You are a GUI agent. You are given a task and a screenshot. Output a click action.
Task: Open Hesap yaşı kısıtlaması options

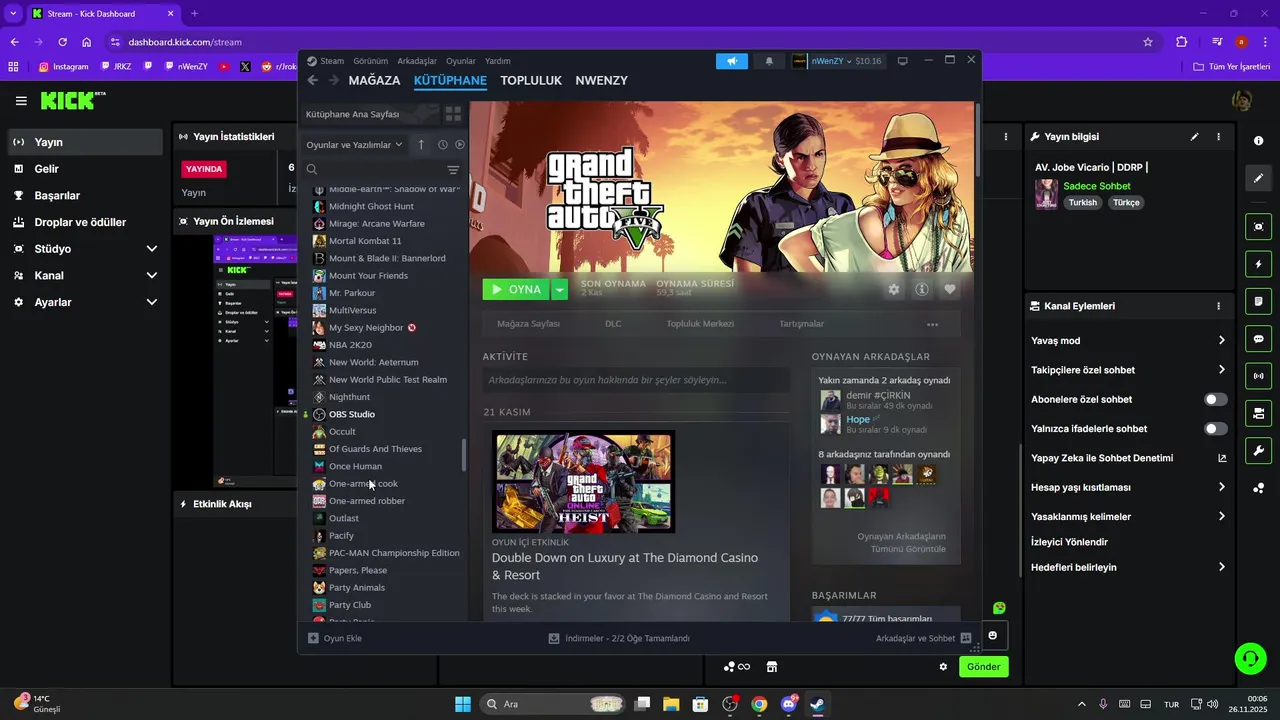point(1128,488)
